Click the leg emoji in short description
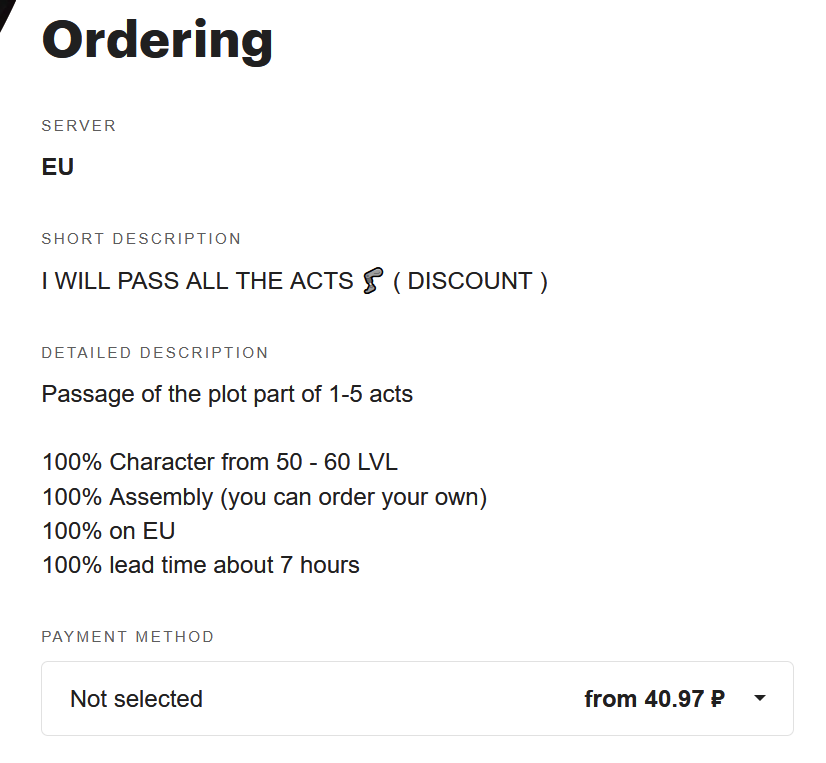Viewport: 826px width, 763px height. (372, 281)
